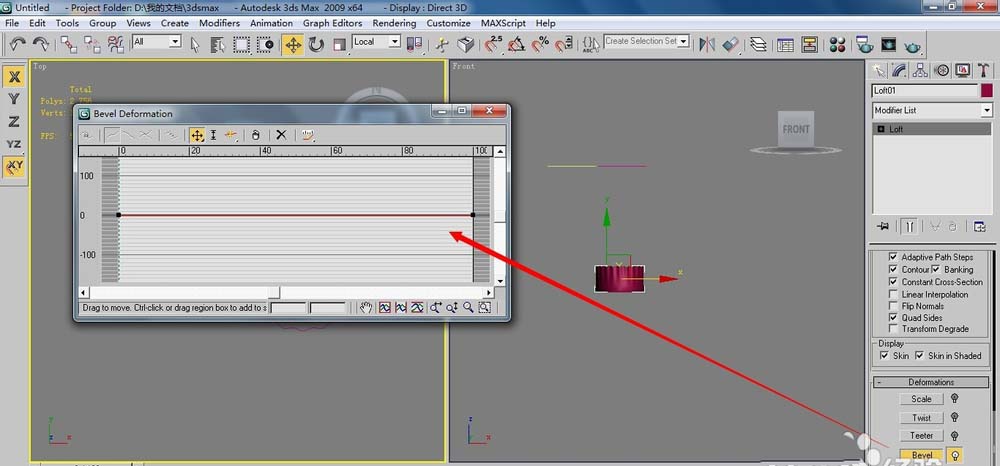Open Create Selection Set dropdown
1000x466 pixels.
click(x=684, y=41)
